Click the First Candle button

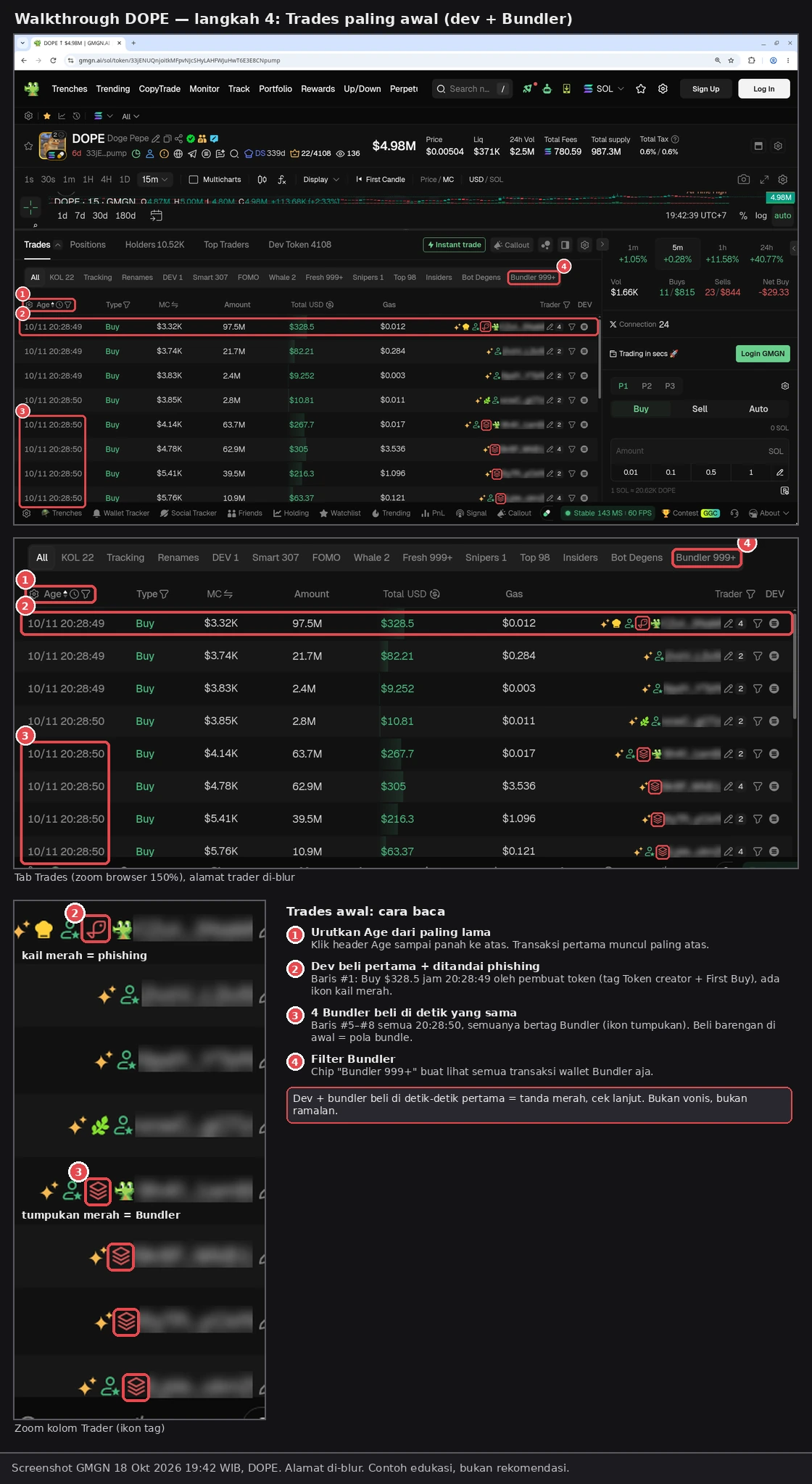(x=381, y=179)
